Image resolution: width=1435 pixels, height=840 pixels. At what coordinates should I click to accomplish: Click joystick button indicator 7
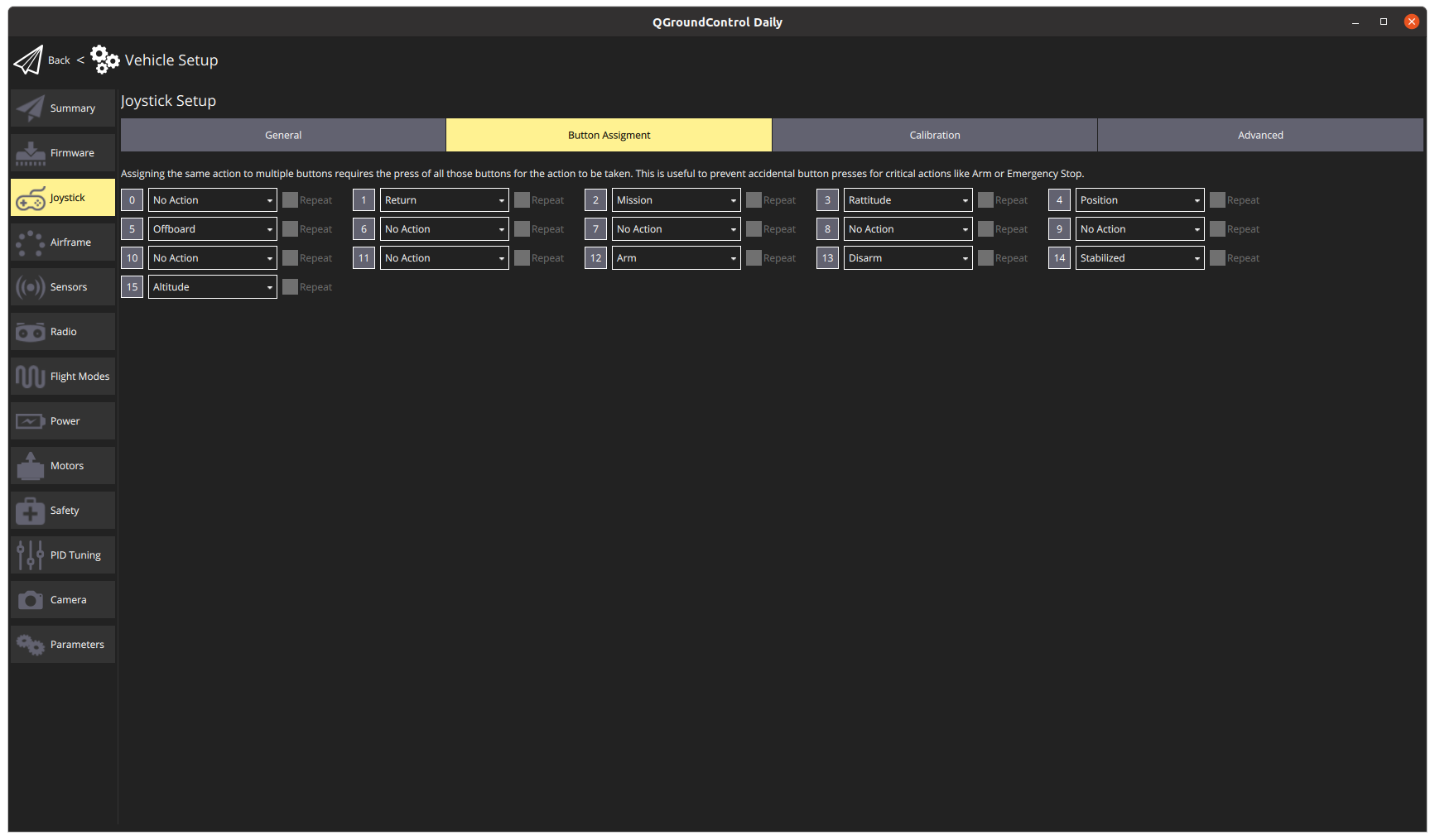coord(595,229)
